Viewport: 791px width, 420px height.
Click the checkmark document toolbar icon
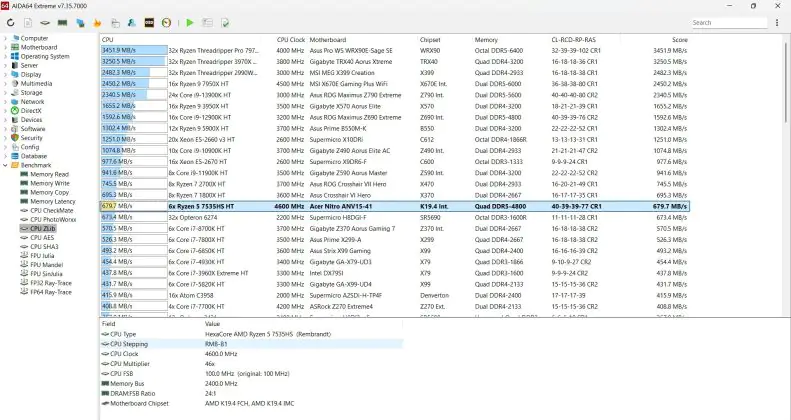coord(225,23)
